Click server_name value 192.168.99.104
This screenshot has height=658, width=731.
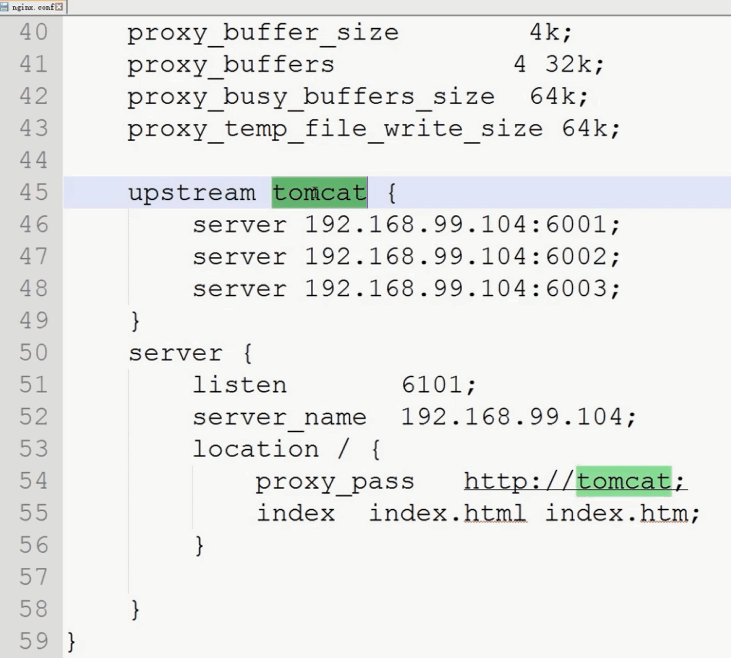click(x=511, y=417)
